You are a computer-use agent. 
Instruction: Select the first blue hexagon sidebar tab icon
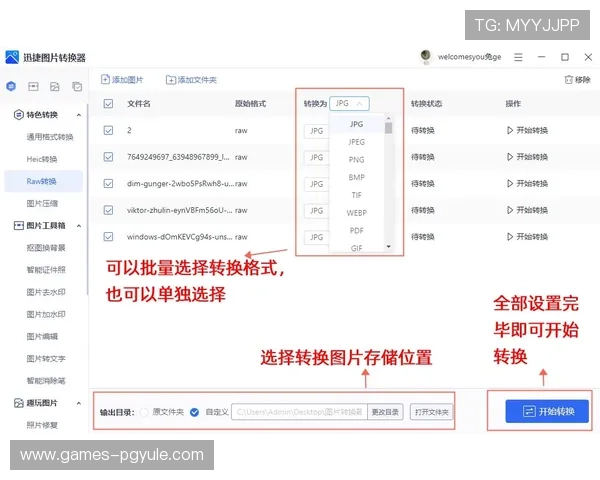point(11,87)
